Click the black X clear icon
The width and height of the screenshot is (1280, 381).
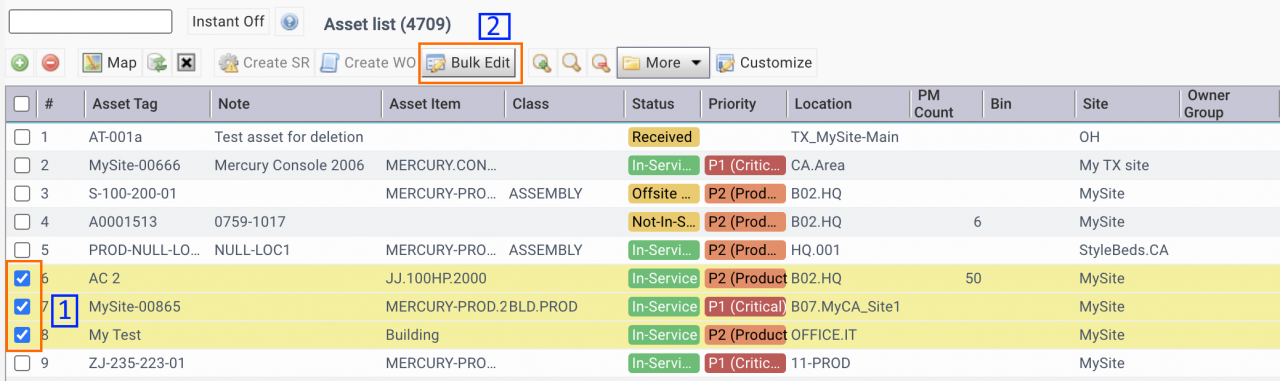[x=185, y=63]
